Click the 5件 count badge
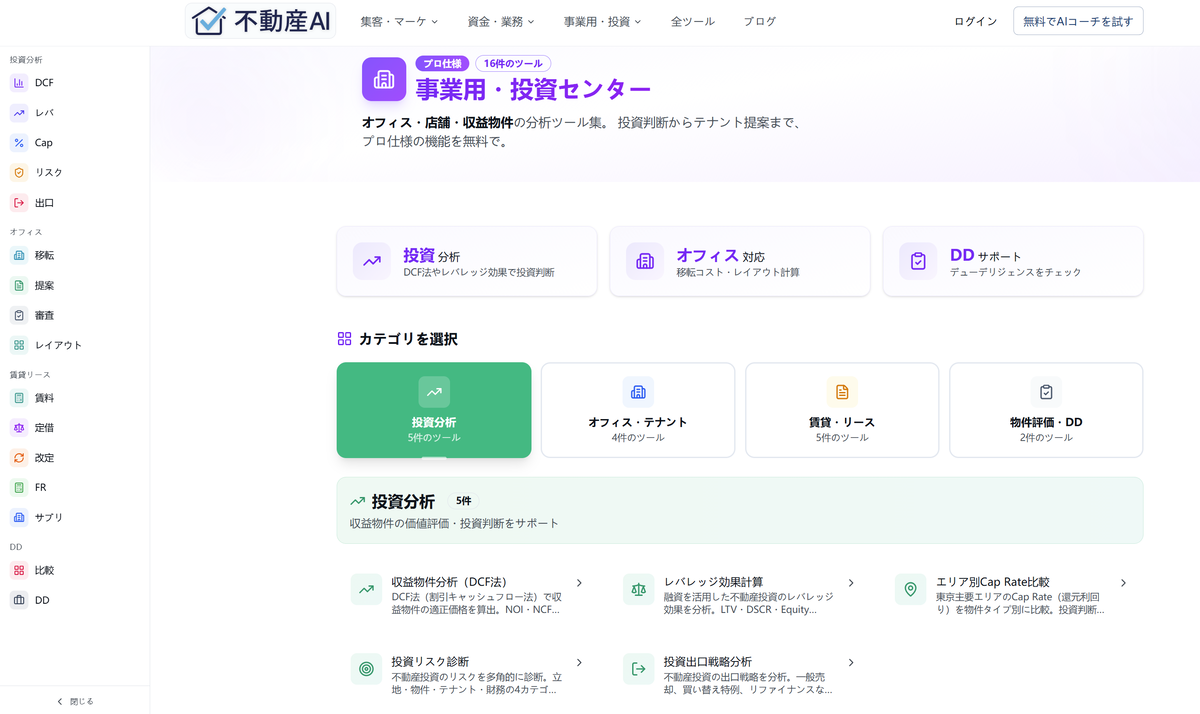 coord(464,501)
